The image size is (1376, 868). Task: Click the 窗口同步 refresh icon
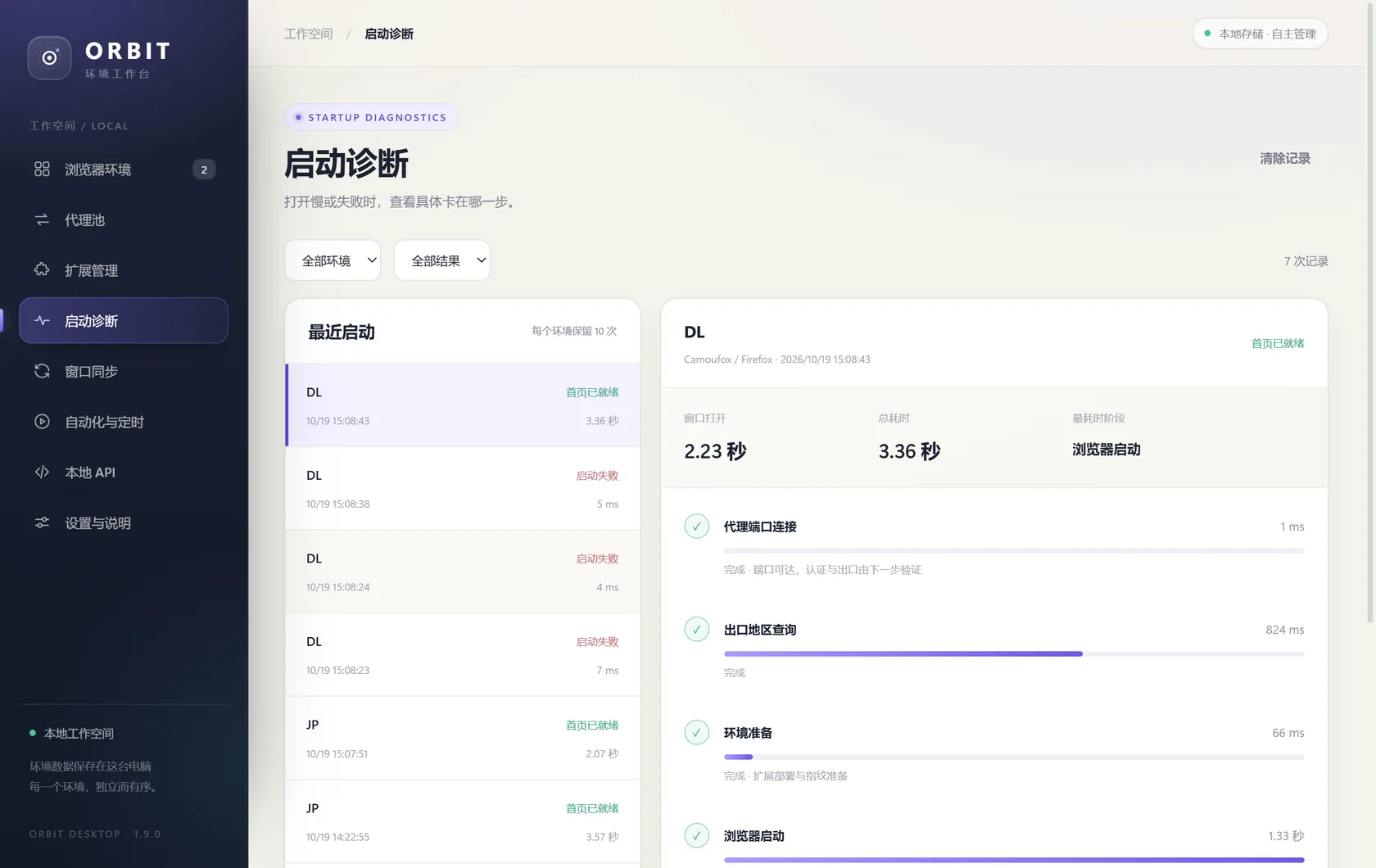42,371
